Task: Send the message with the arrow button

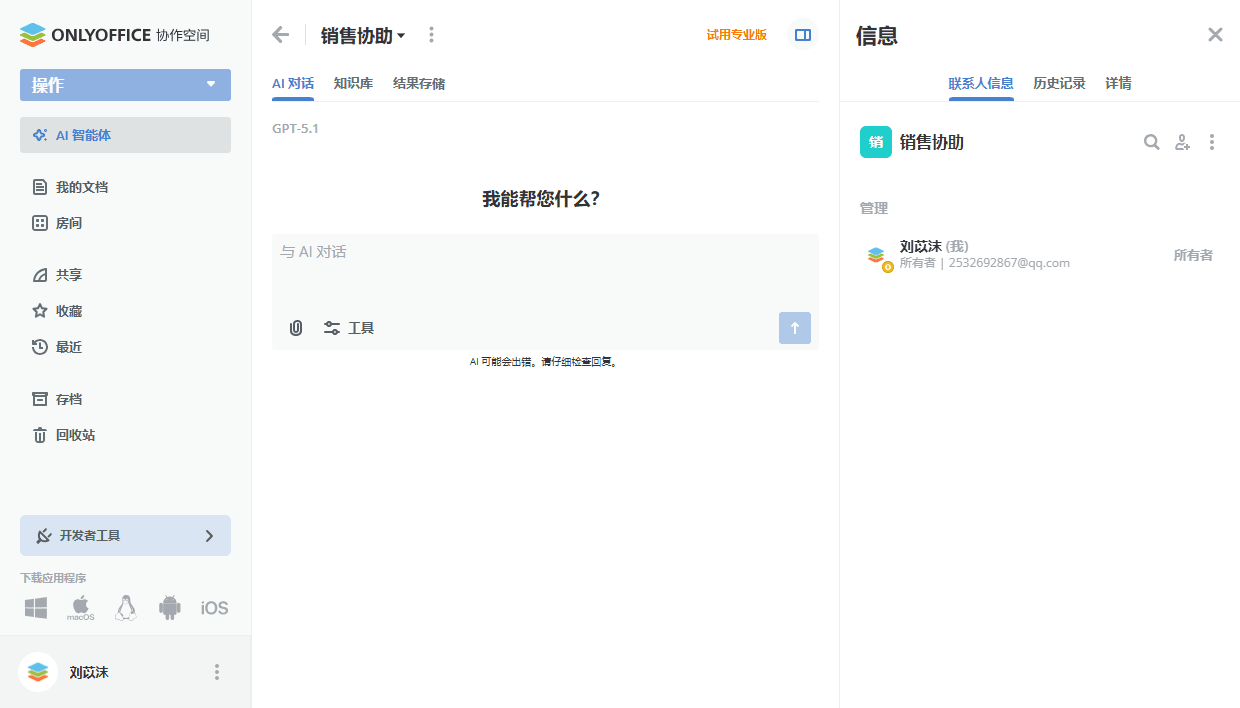Action: (795, 328)
